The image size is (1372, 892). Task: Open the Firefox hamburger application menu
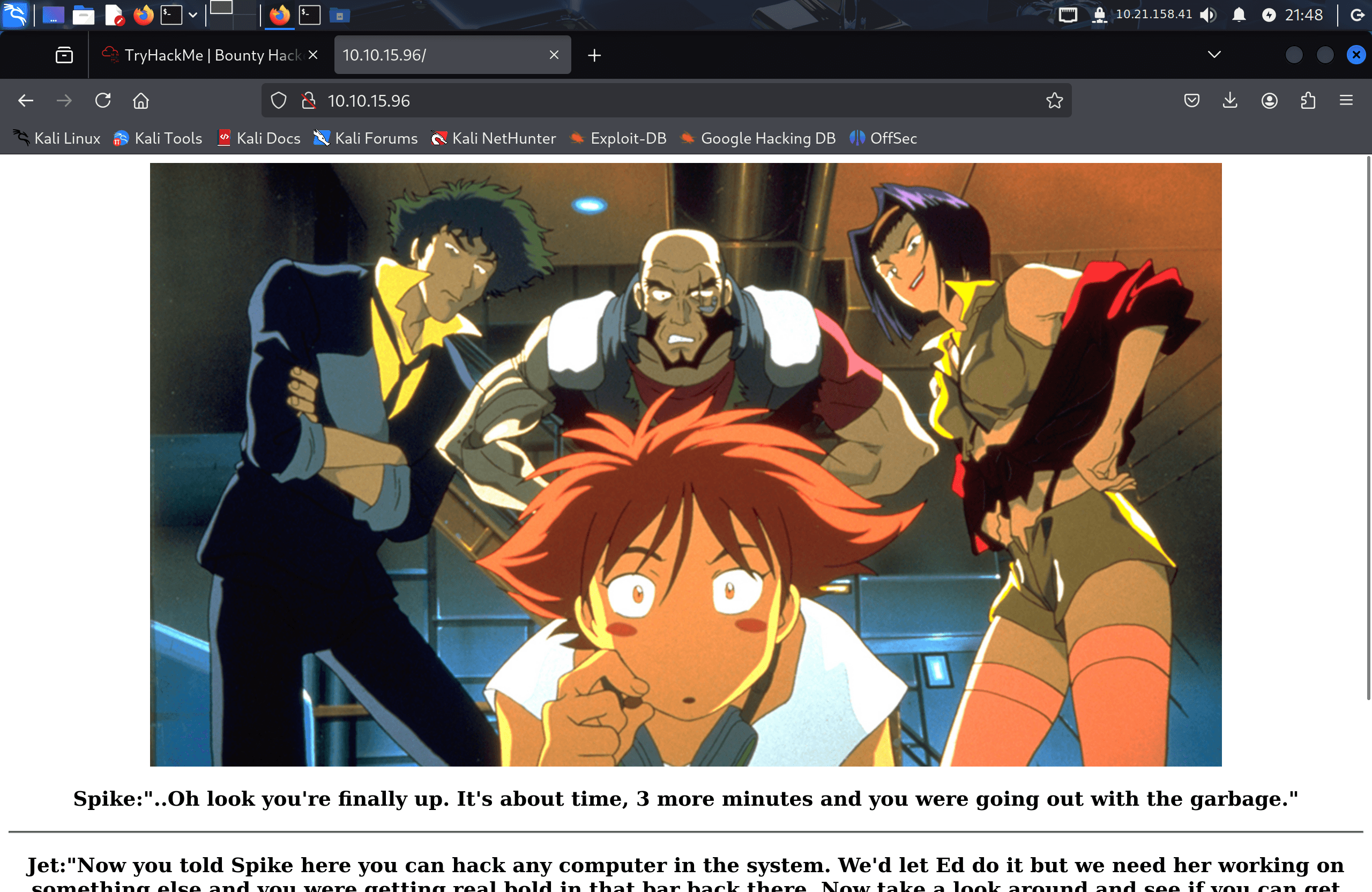(x=1346, y=101)
